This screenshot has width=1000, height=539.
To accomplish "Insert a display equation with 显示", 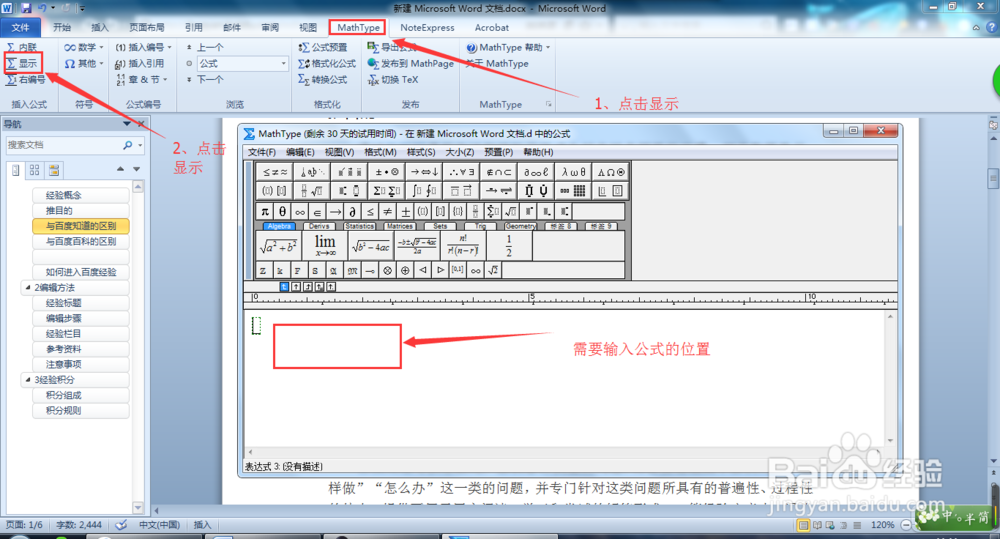I will coord(22,63).
